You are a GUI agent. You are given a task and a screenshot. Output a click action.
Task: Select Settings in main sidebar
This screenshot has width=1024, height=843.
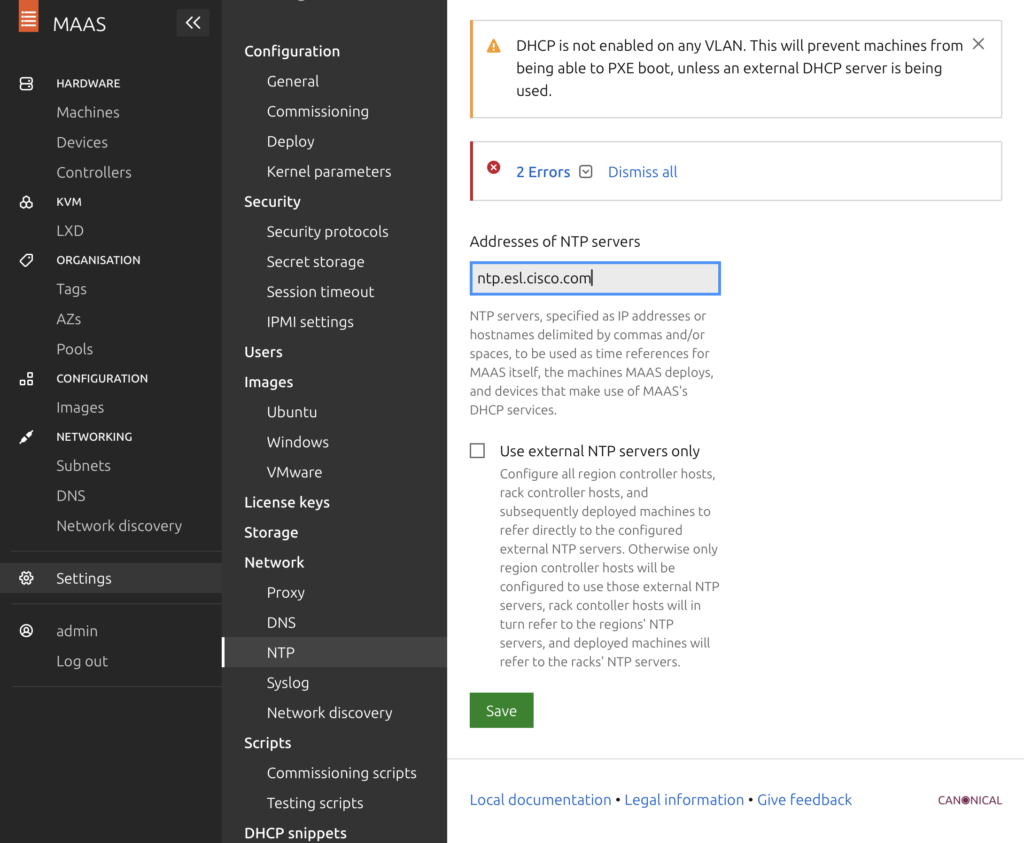coord(111,578)
